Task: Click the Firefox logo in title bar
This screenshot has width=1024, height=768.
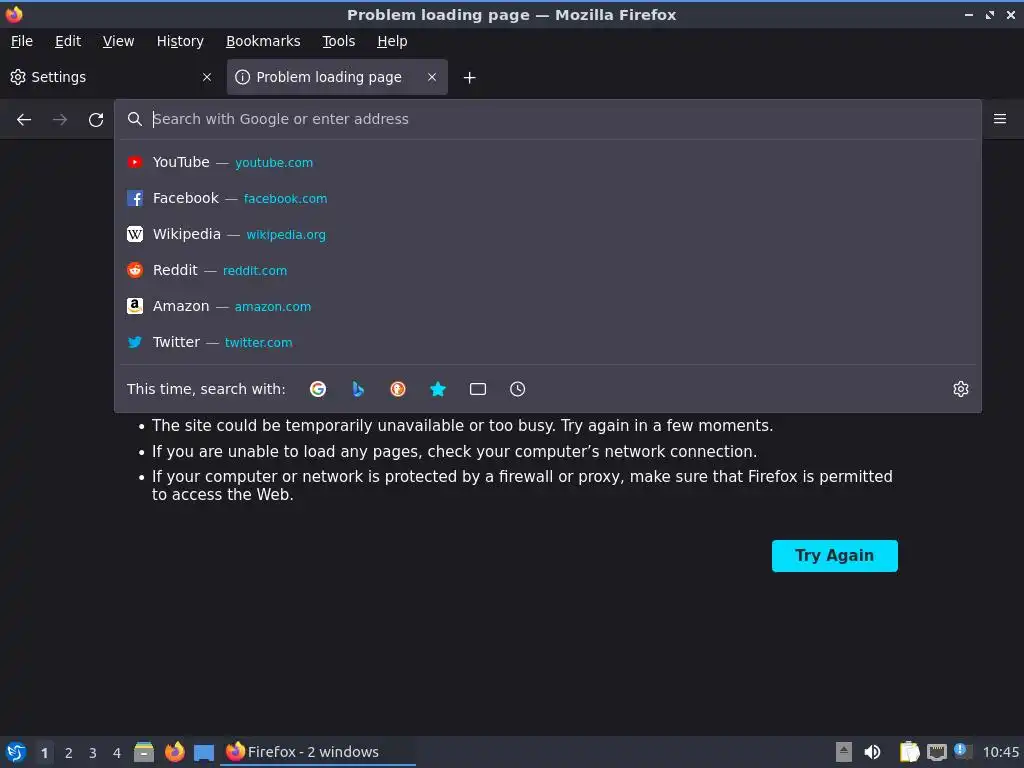Action: (14, 14)
